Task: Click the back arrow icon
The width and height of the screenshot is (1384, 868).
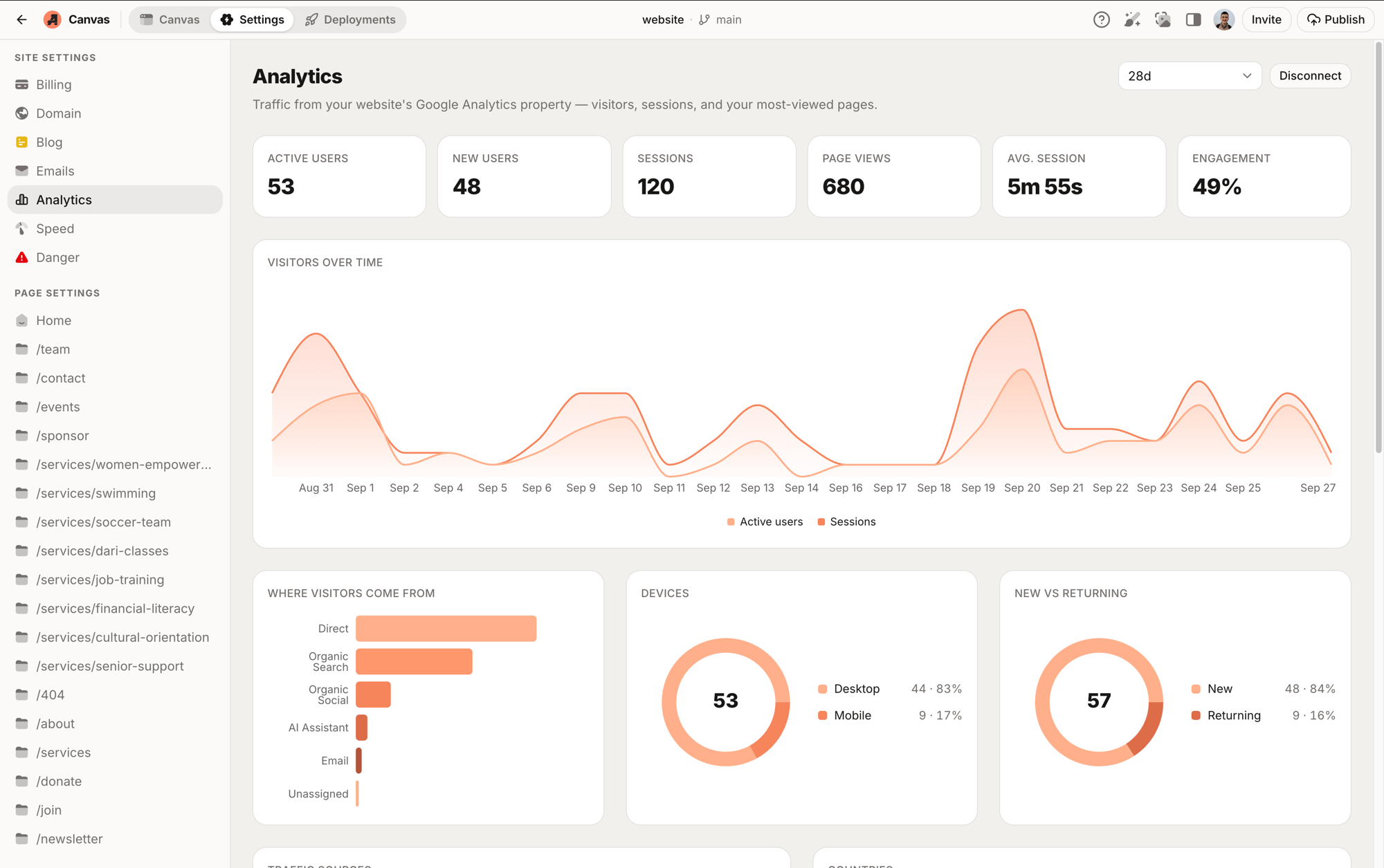Action: tap(21, 19)
